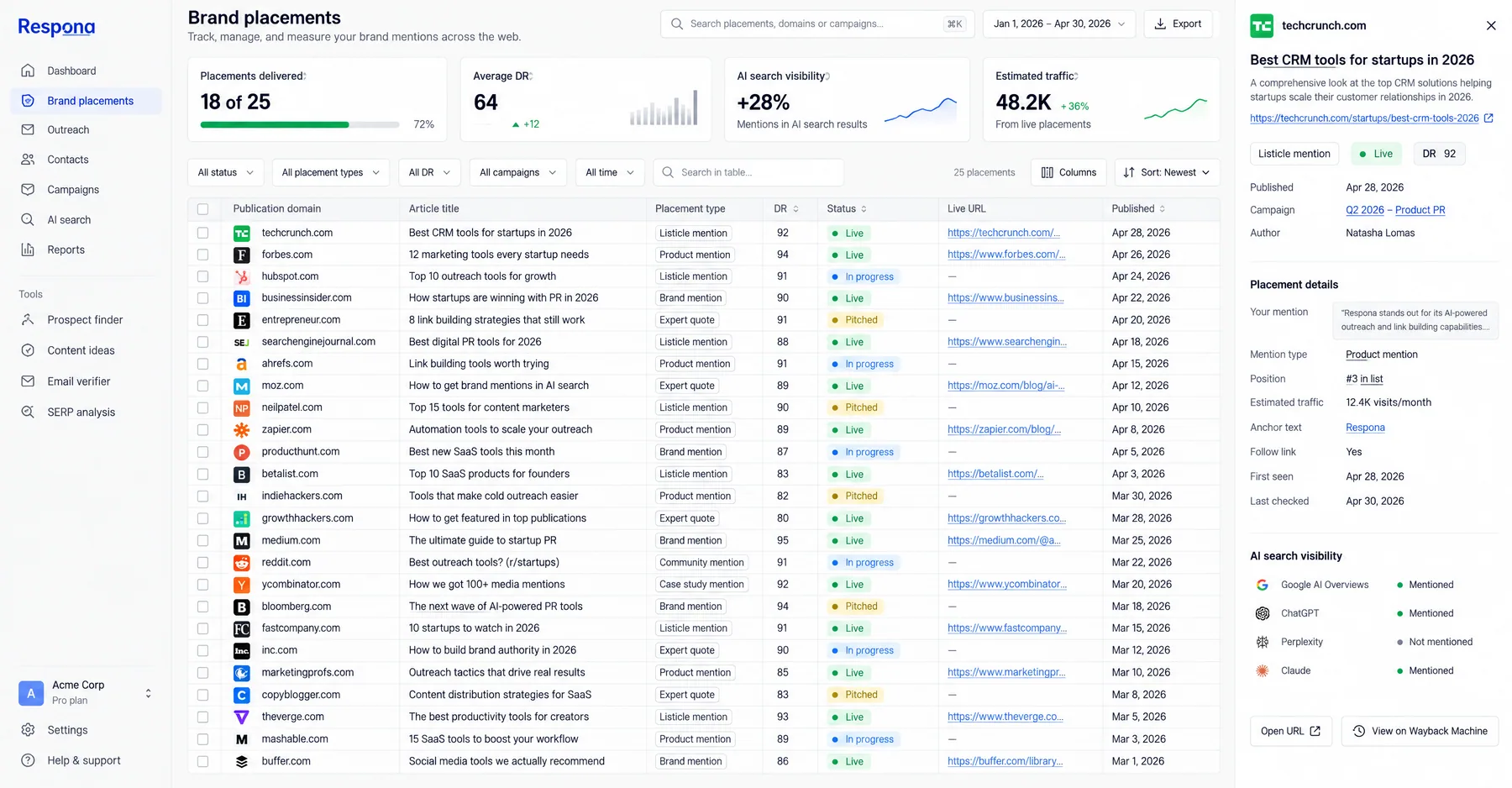
Task: Open AI search in the sidebar
Action: (x=86, y=220)
